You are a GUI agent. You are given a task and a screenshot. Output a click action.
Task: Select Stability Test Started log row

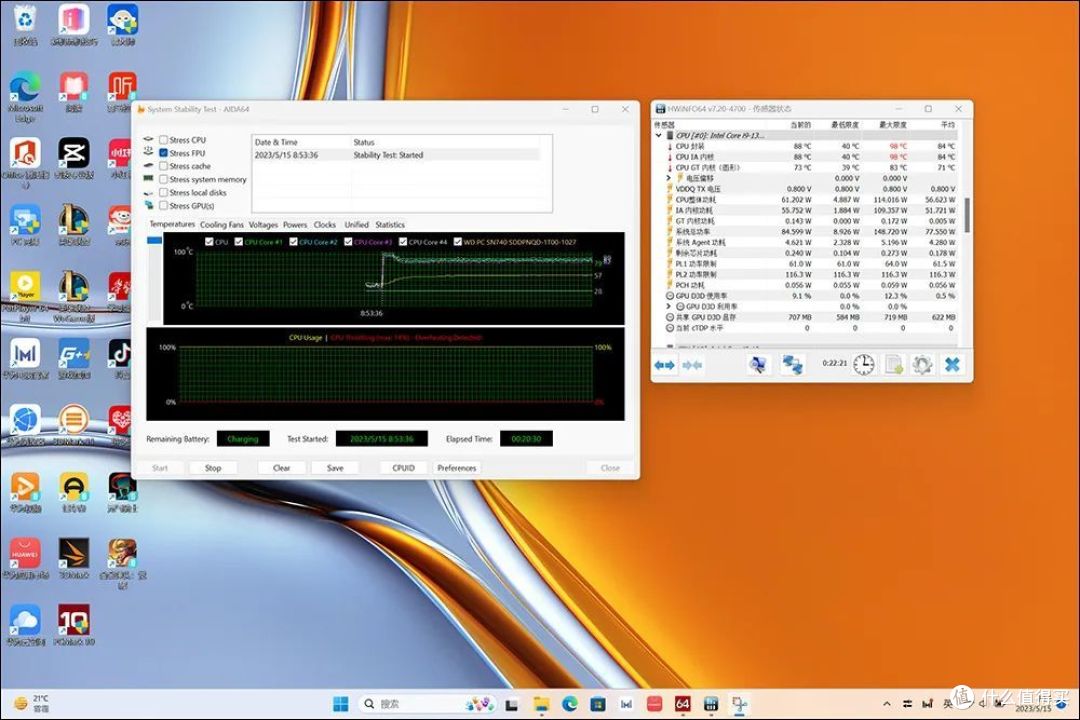tap(397, 155)
